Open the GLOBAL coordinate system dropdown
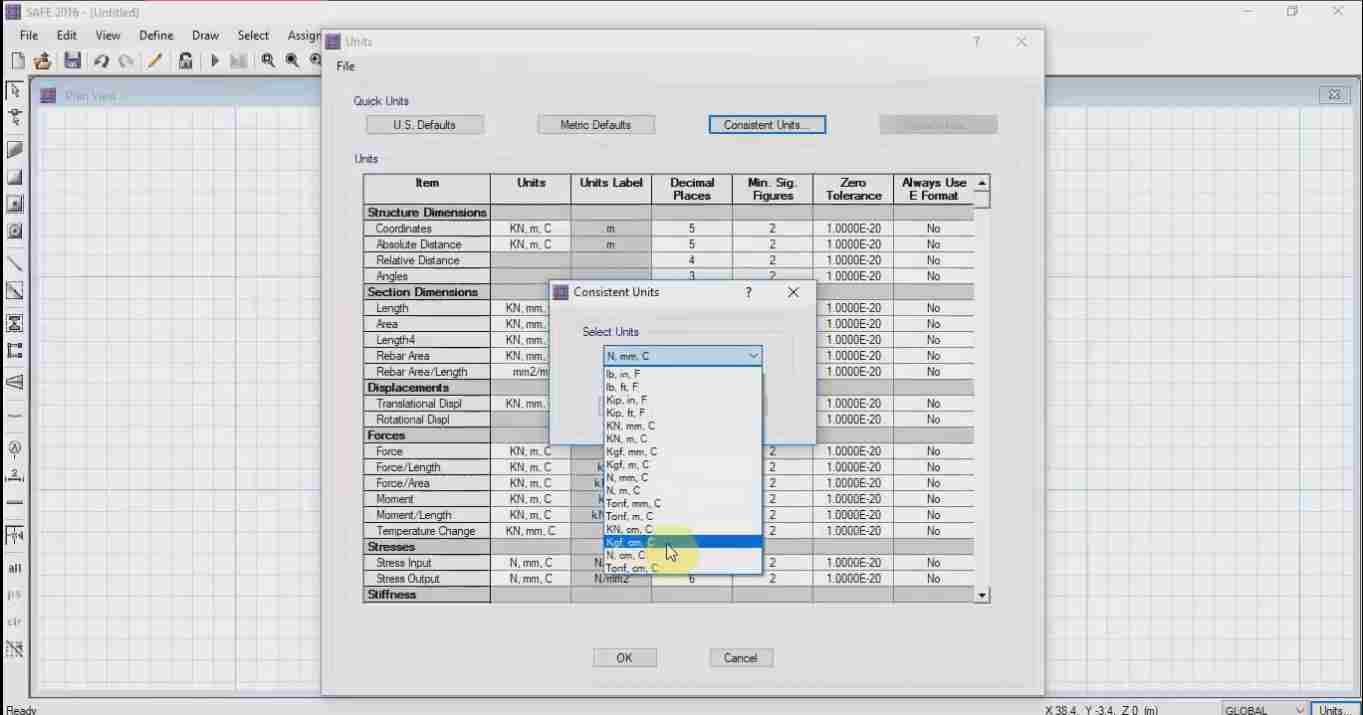Viewport: 1363px width, 715px height. click(x=1264, y=709)
